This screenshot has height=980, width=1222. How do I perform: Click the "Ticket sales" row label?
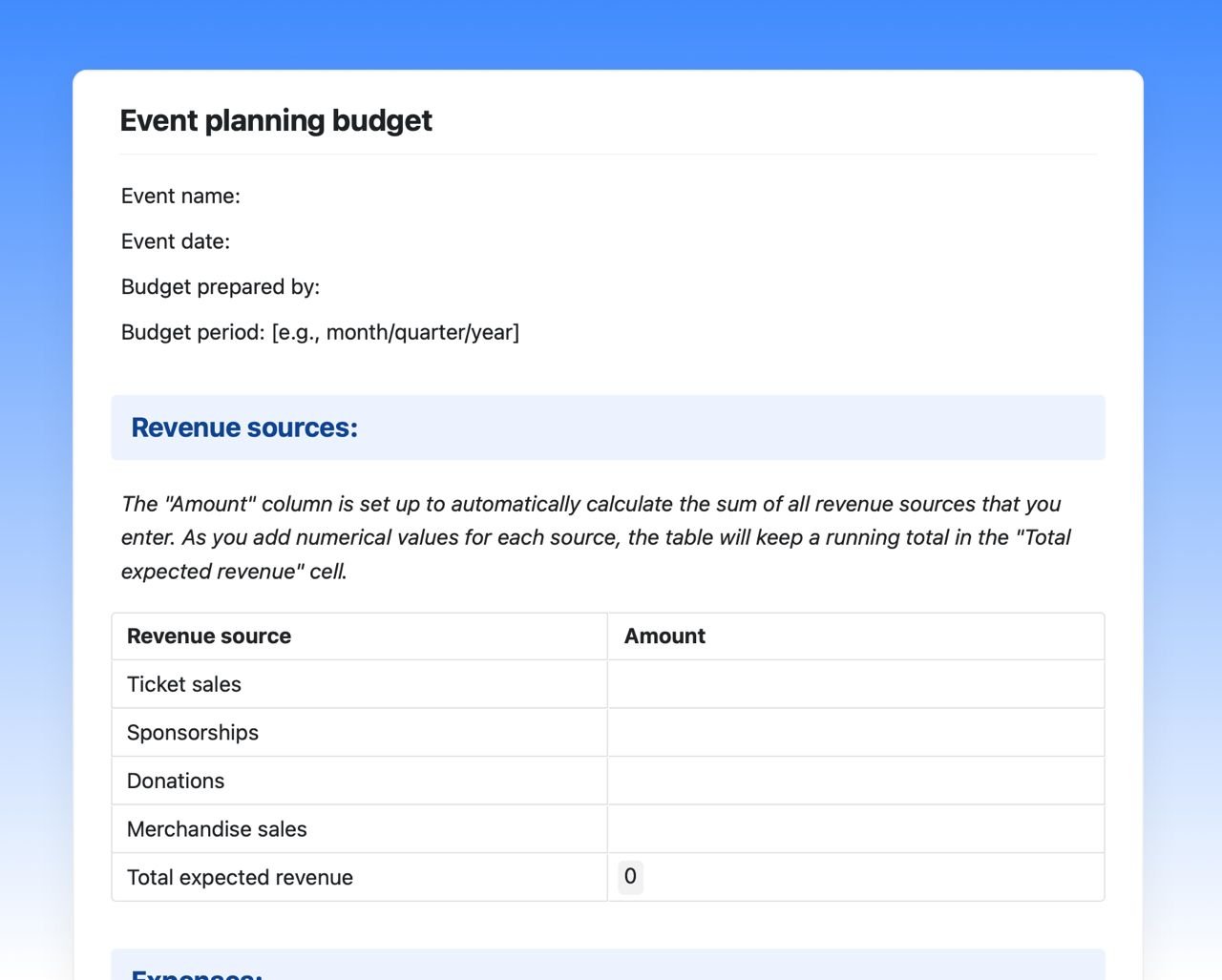[x=184, y=683]
